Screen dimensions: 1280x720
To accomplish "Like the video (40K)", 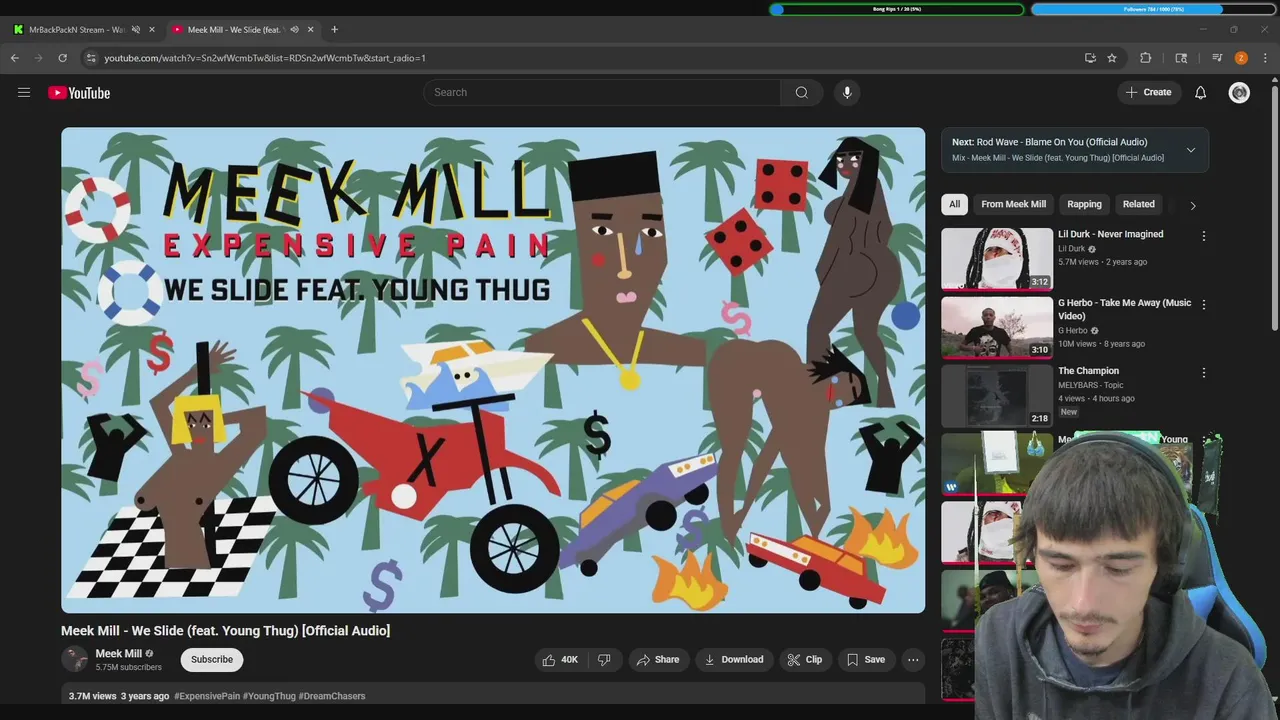I will [560, 659].
